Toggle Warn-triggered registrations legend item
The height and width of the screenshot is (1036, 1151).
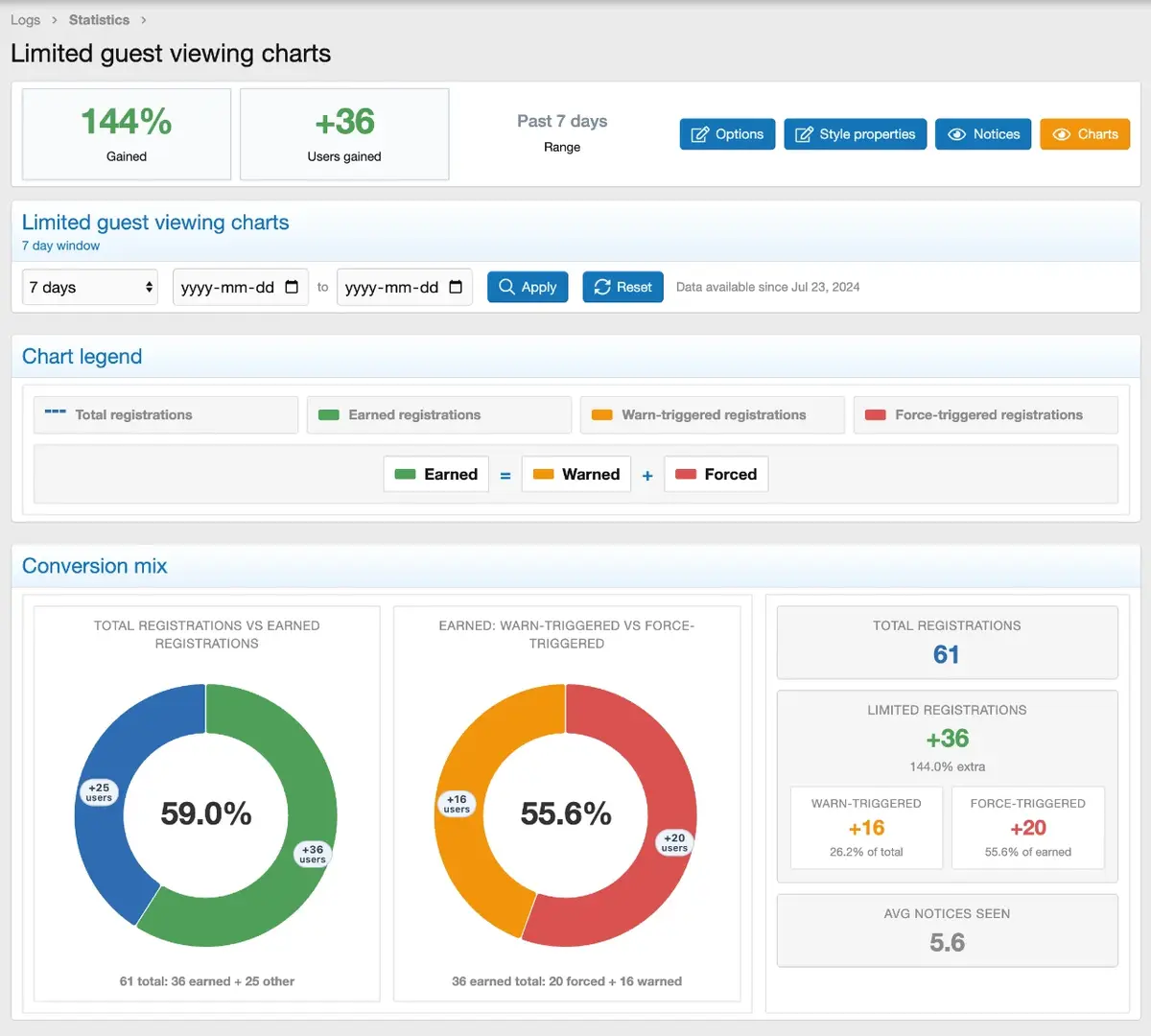click(712, 415)
